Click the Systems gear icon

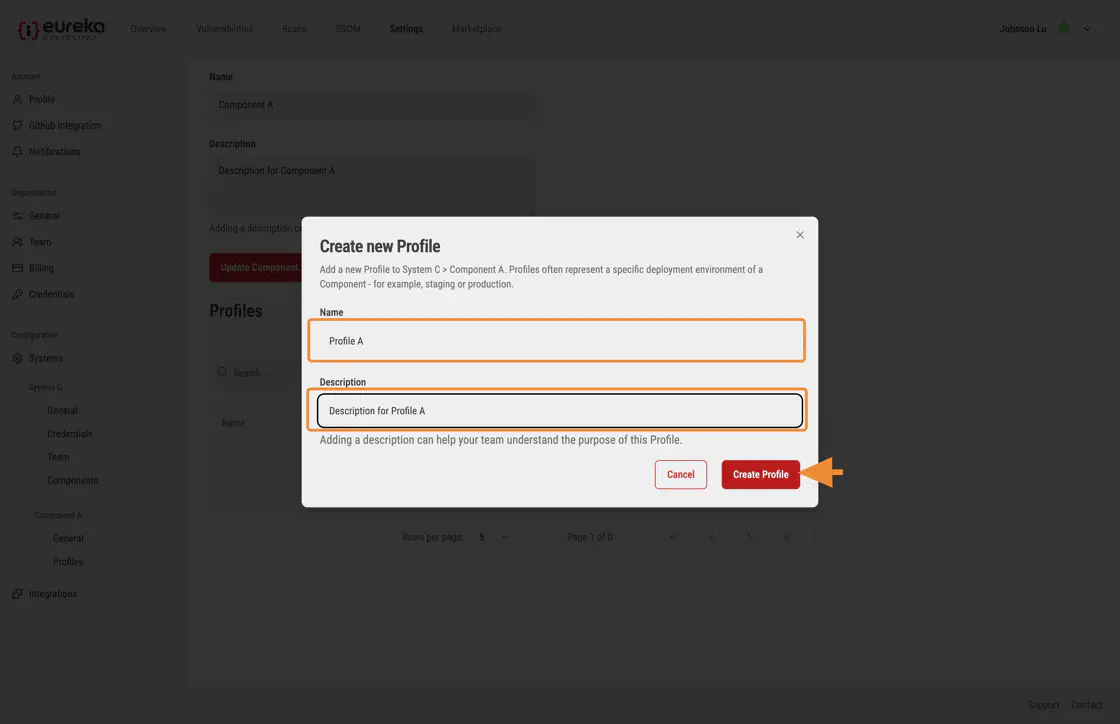point(18,357)
